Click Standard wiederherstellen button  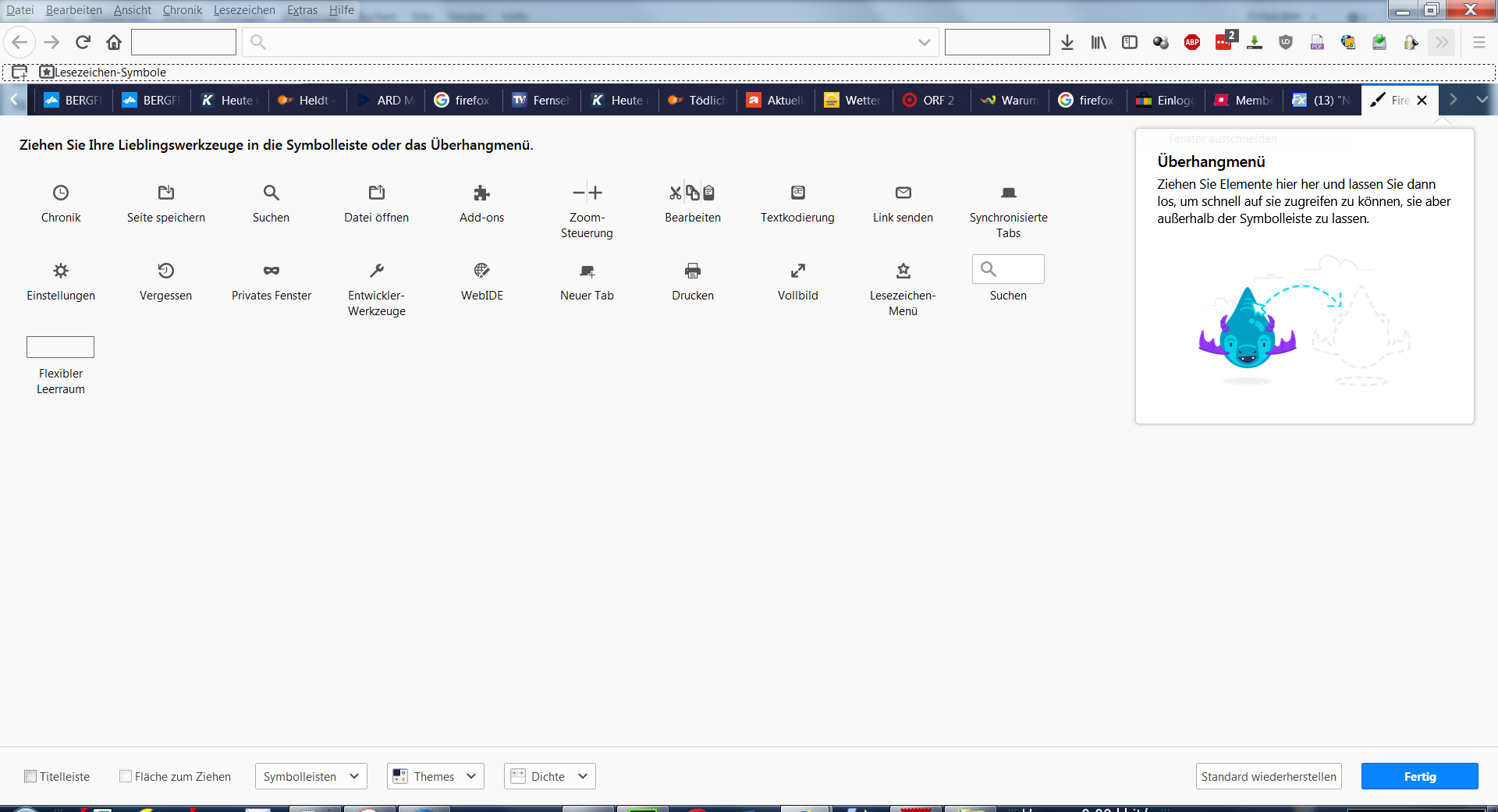click(1269, 776)
